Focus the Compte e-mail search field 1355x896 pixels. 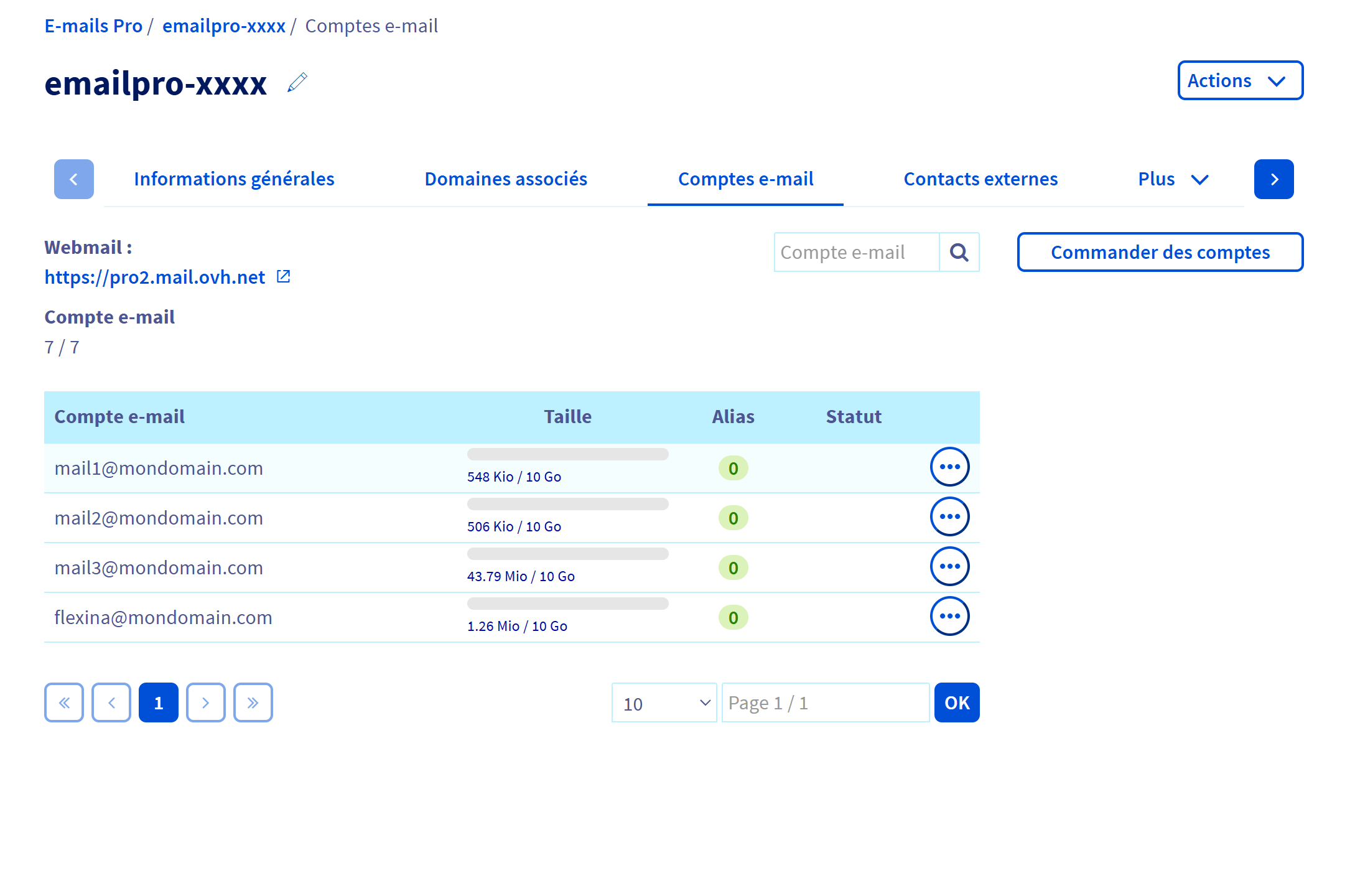tap(856, 252)
